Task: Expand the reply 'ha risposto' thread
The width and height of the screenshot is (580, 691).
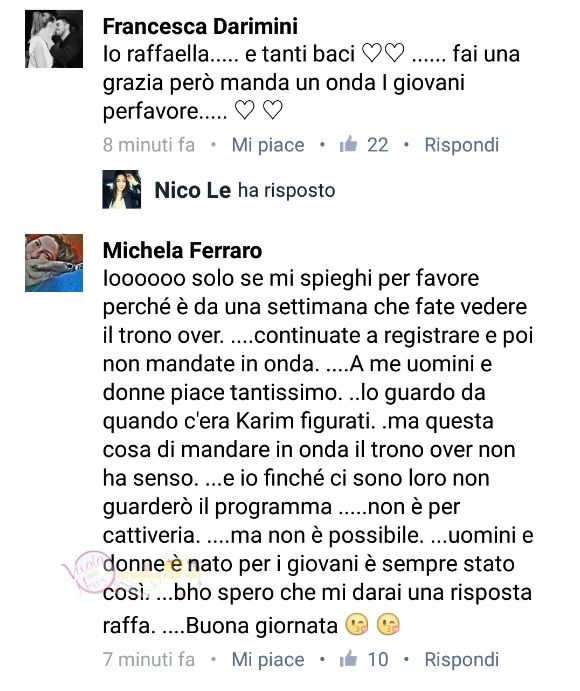Action: (x=286, y=190)
